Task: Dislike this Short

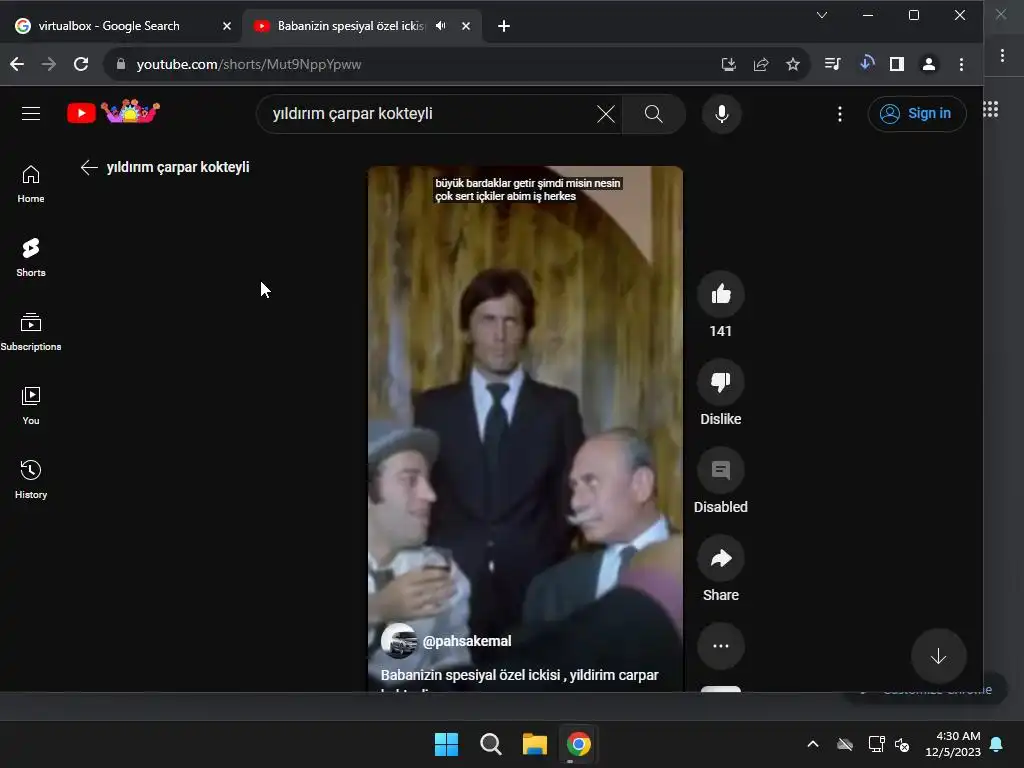Action: 721,382
